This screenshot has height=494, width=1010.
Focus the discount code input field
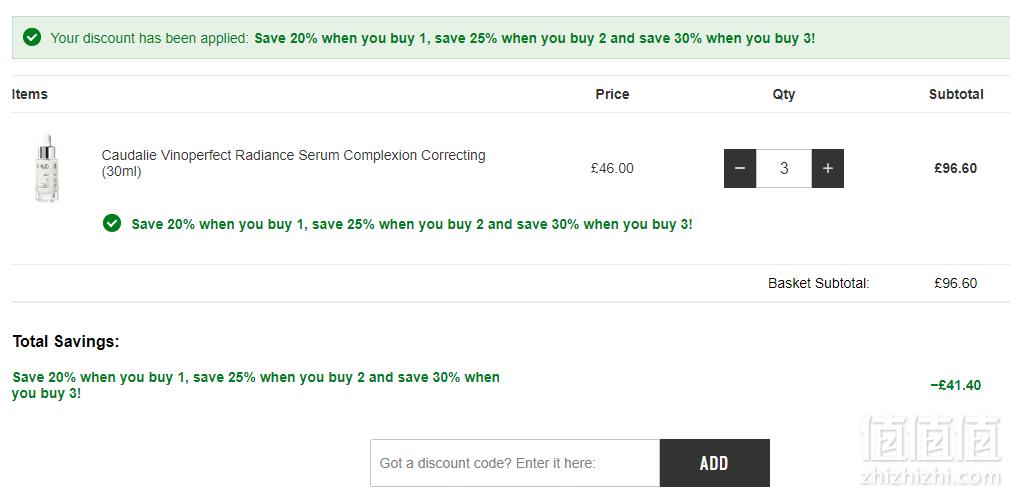[x=515, y=463]
